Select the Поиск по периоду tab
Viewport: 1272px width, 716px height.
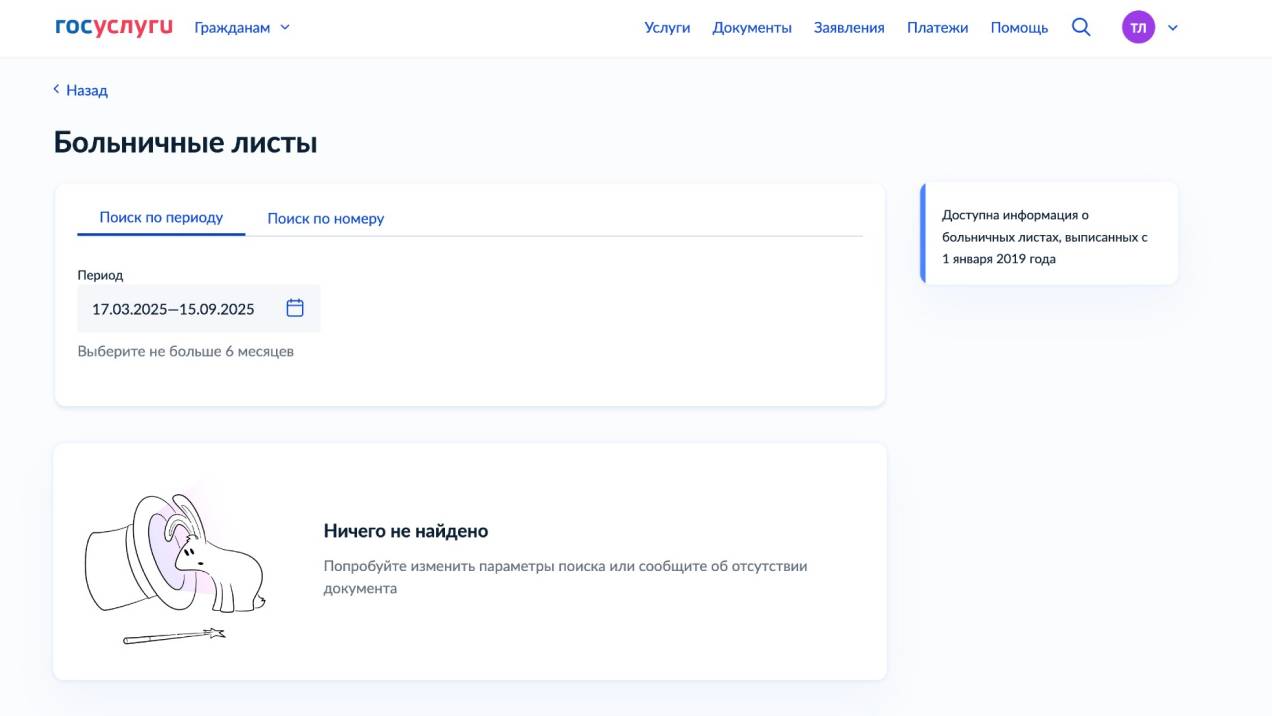coord(161,217)
